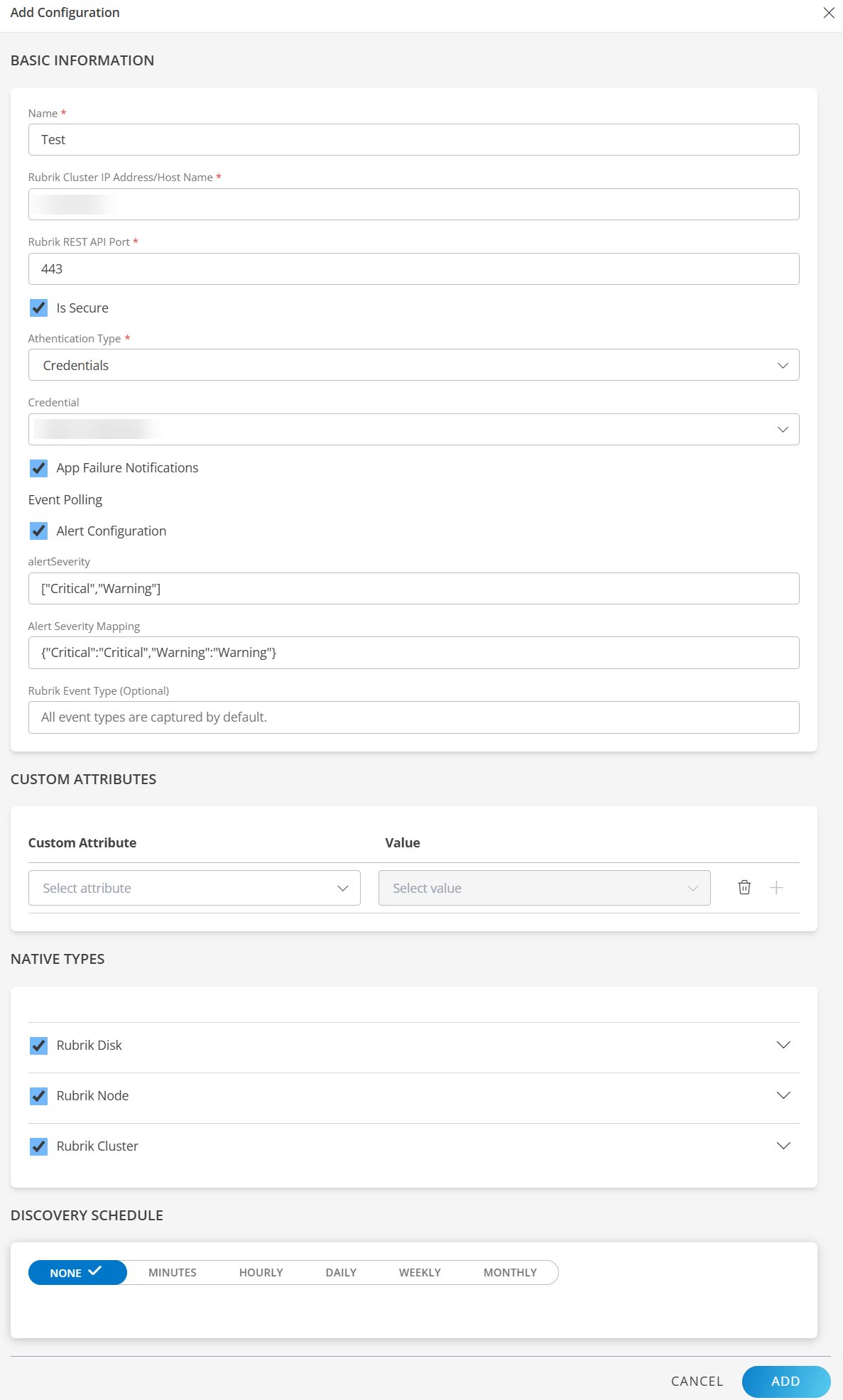Image resolution: width=843 pixels, height=1400 pixels.
Task: Click the CUSTOM ATTRIBUTES heading
Action: 83,779
